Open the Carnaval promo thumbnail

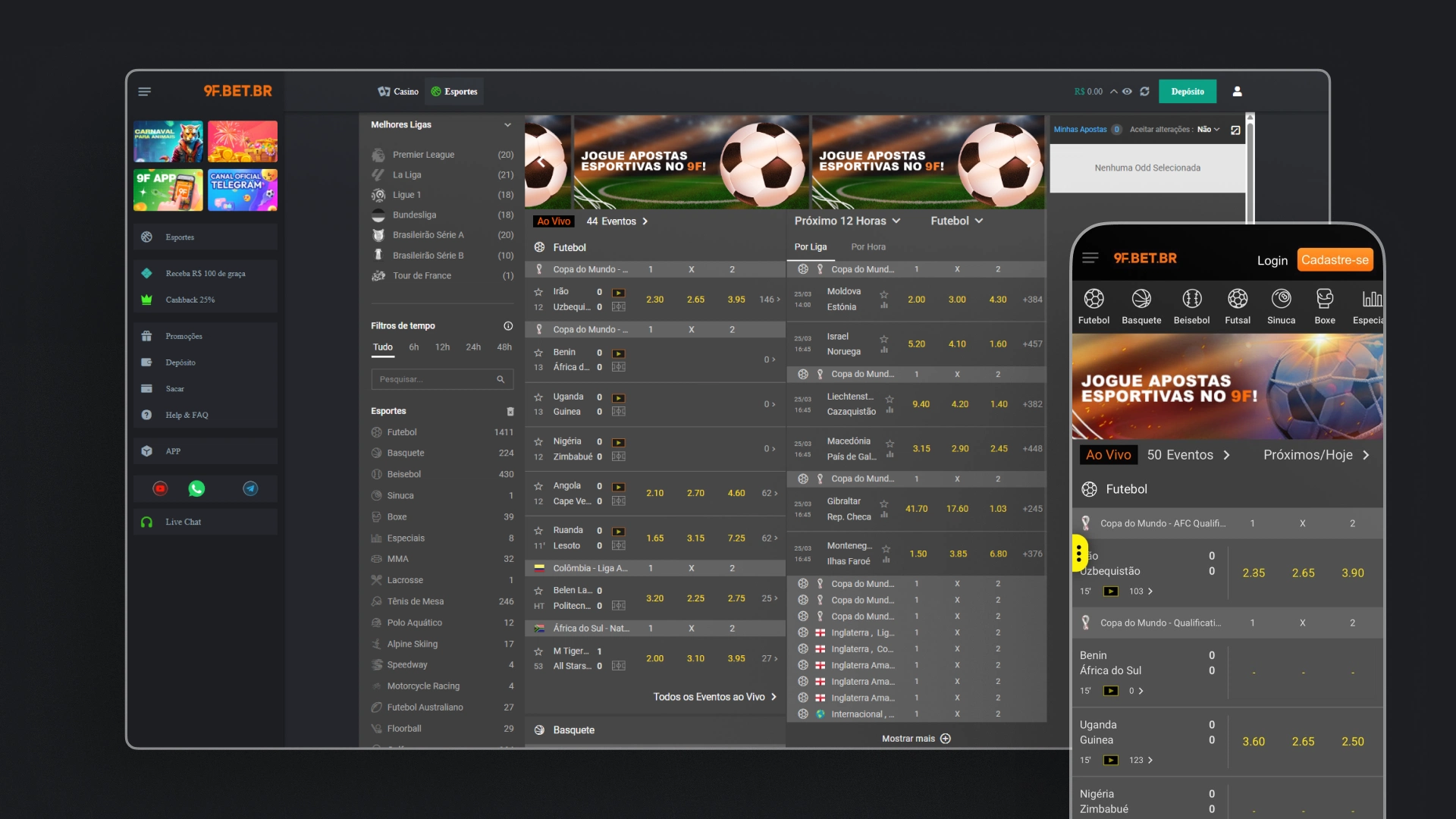pyautogui.click(x=168, y=142)
